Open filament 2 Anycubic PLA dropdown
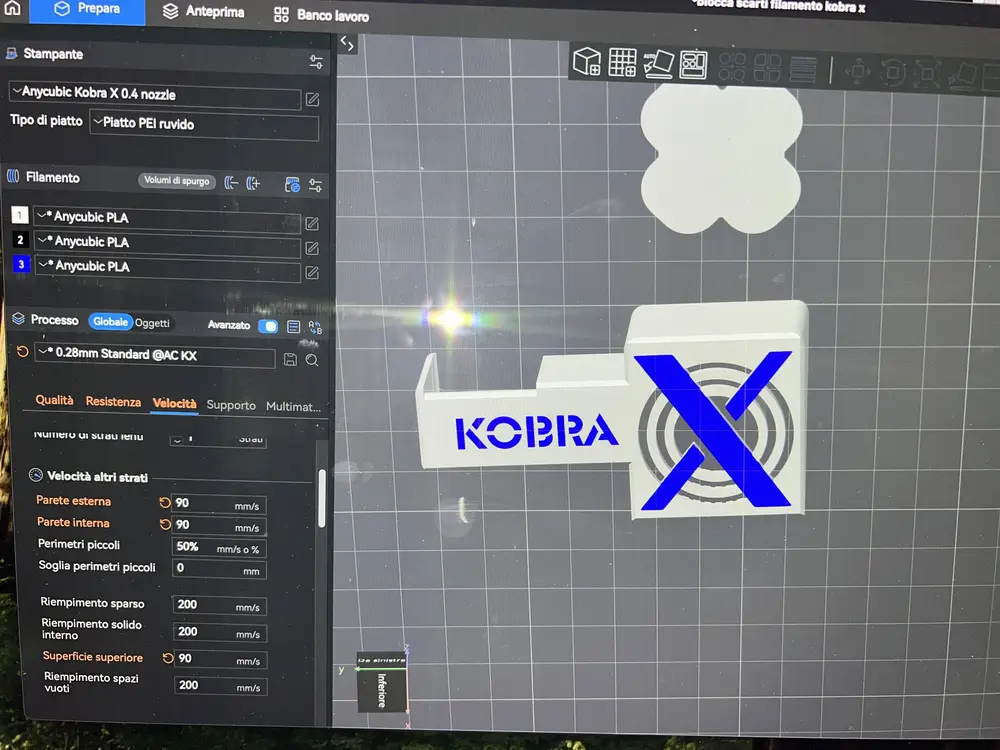 pos(168,244)
